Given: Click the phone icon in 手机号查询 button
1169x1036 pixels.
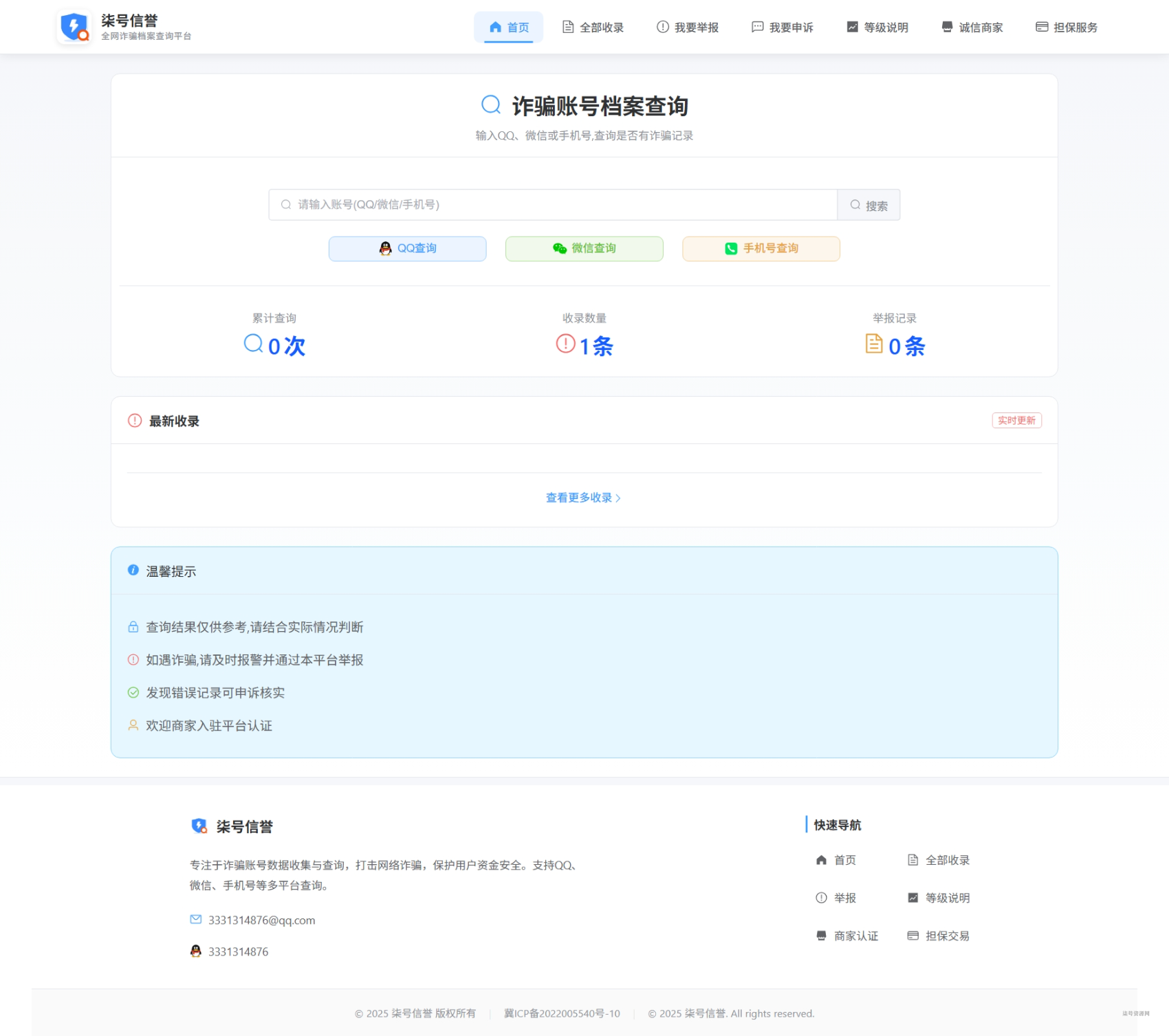Looking at the screenshot, I should coord(731,248).
